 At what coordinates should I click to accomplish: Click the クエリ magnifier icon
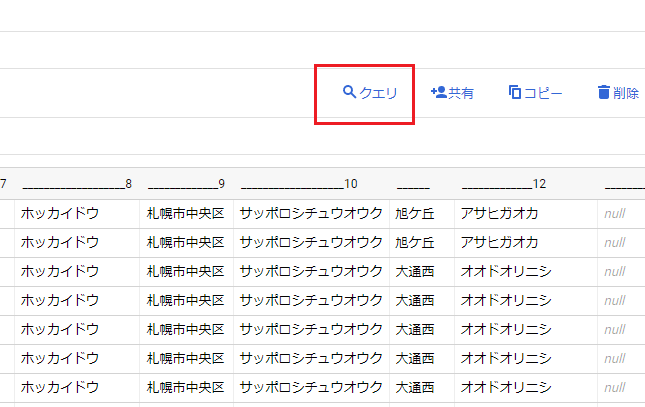coord(349,92)
